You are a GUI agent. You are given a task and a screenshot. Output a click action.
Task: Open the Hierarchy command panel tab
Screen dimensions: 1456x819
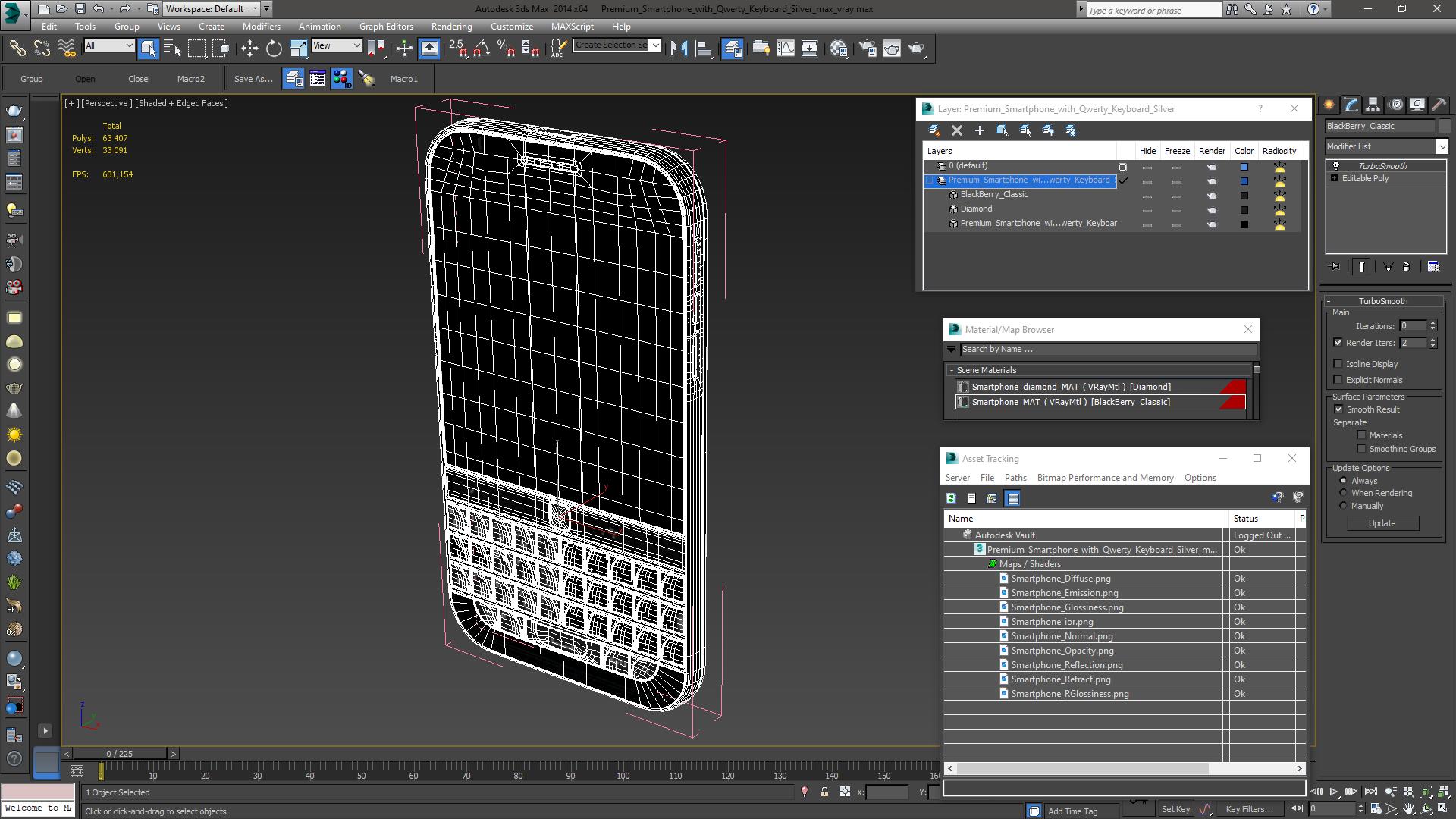pyautogui.click(x=1373, y=105)
